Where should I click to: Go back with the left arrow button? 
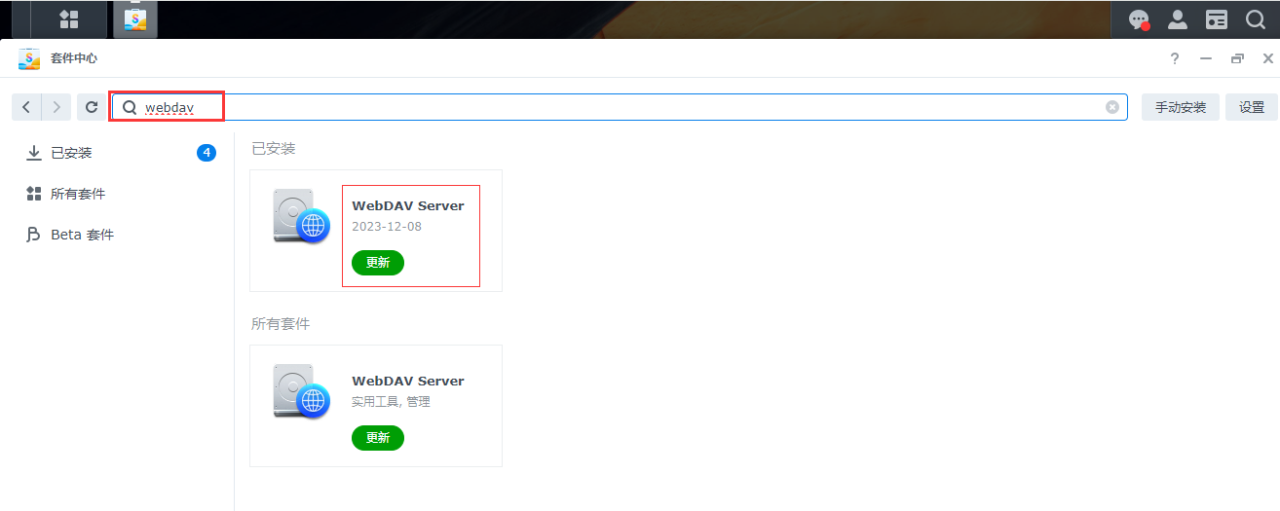coord(26,107)
